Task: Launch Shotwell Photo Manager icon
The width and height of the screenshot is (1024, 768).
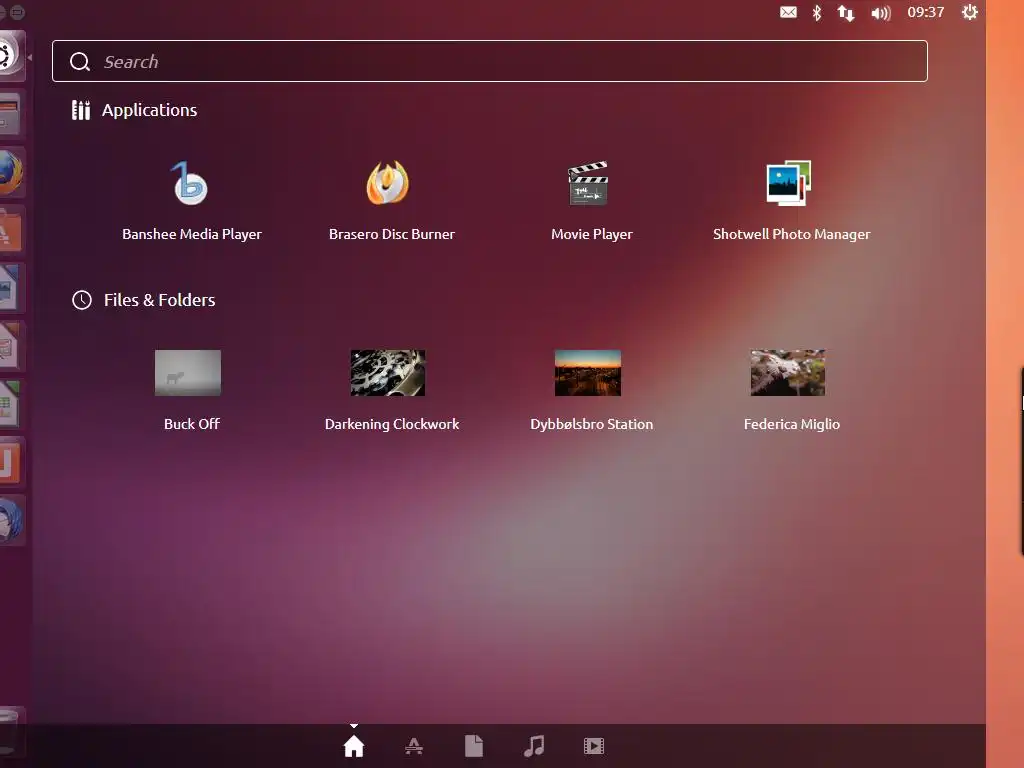Action: pyautogui.click(x=788, y=184)
